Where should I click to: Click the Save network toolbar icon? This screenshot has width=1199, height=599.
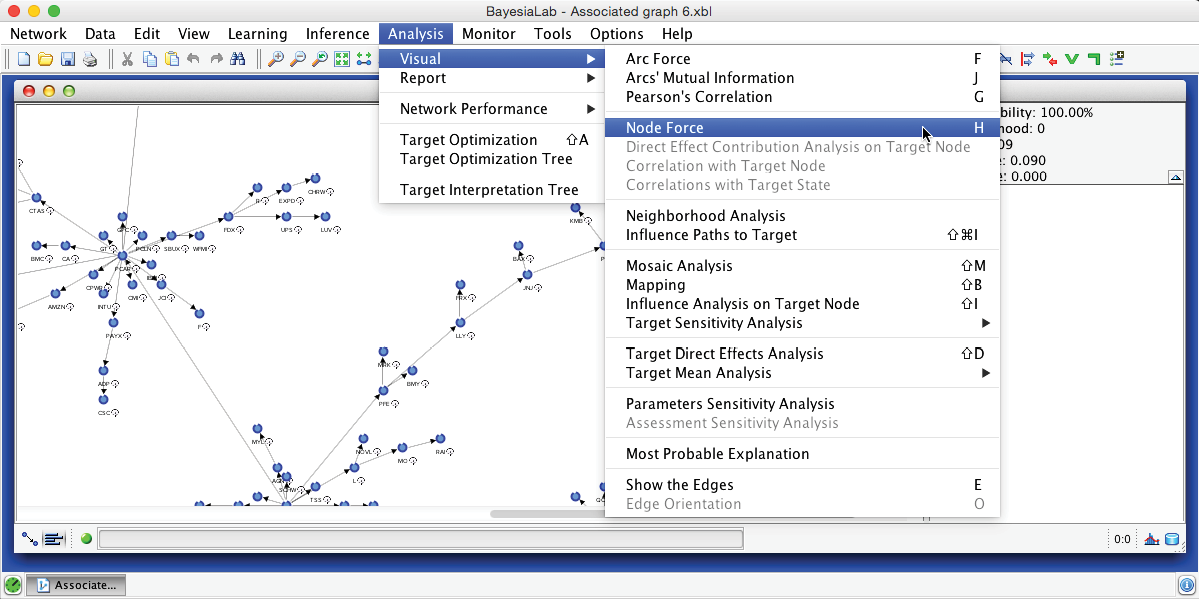point(68,59)
